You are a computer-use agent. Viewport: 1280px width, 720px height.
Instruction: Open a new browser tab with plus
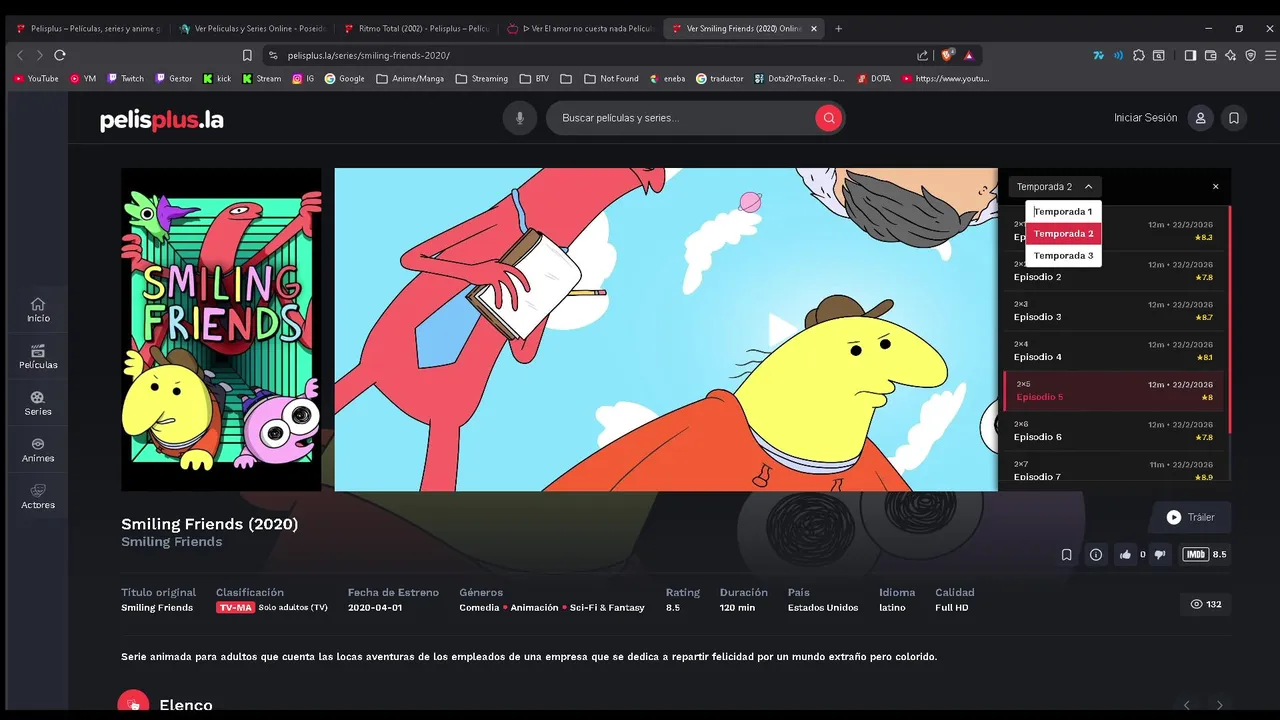click(x=838, y=29)
